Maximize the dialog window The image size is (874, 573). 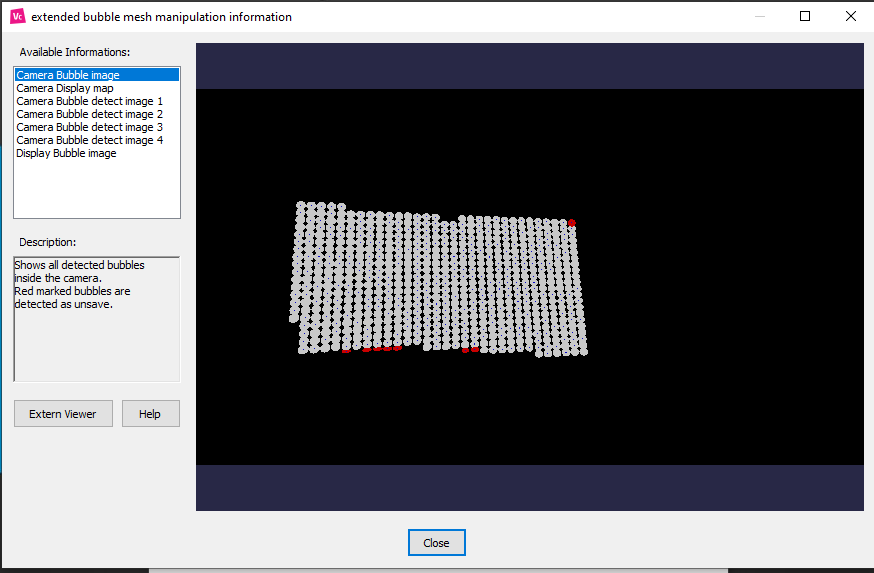click(805, 16)
